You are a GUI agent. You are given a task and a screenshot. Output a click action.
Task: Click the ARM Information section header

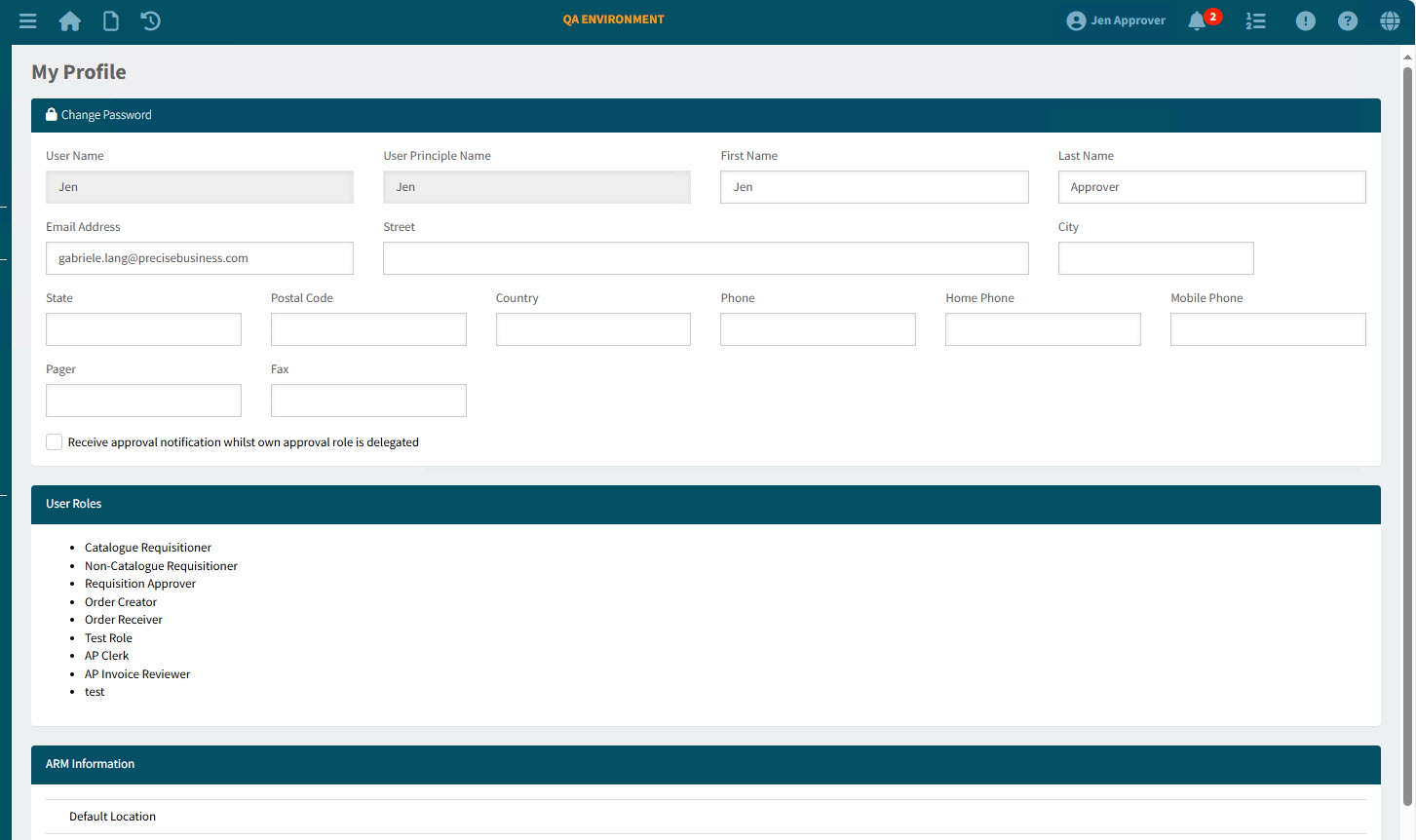tap(706, 764)
